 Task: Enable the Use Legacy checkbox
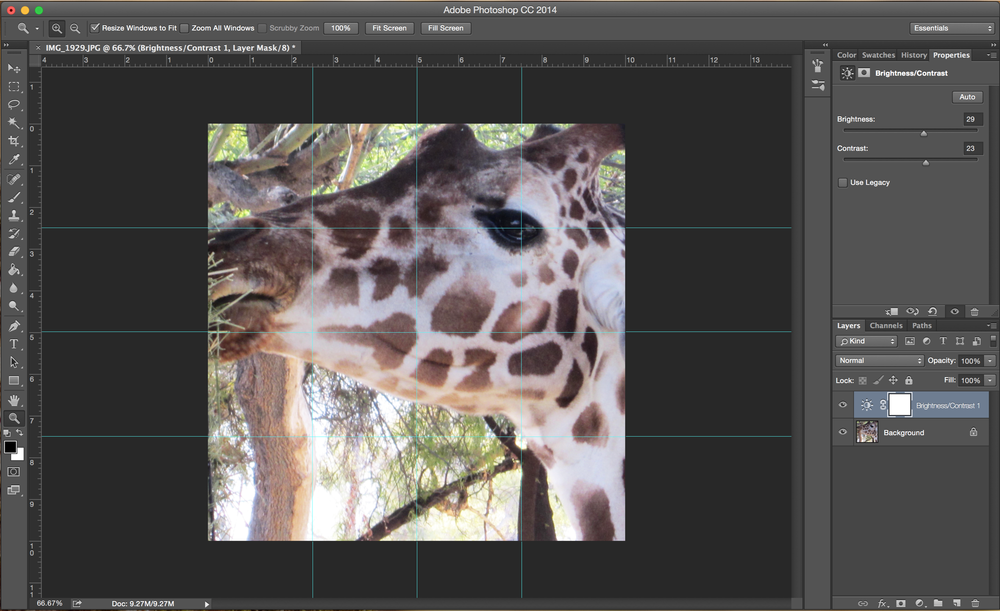click(843, 182)
